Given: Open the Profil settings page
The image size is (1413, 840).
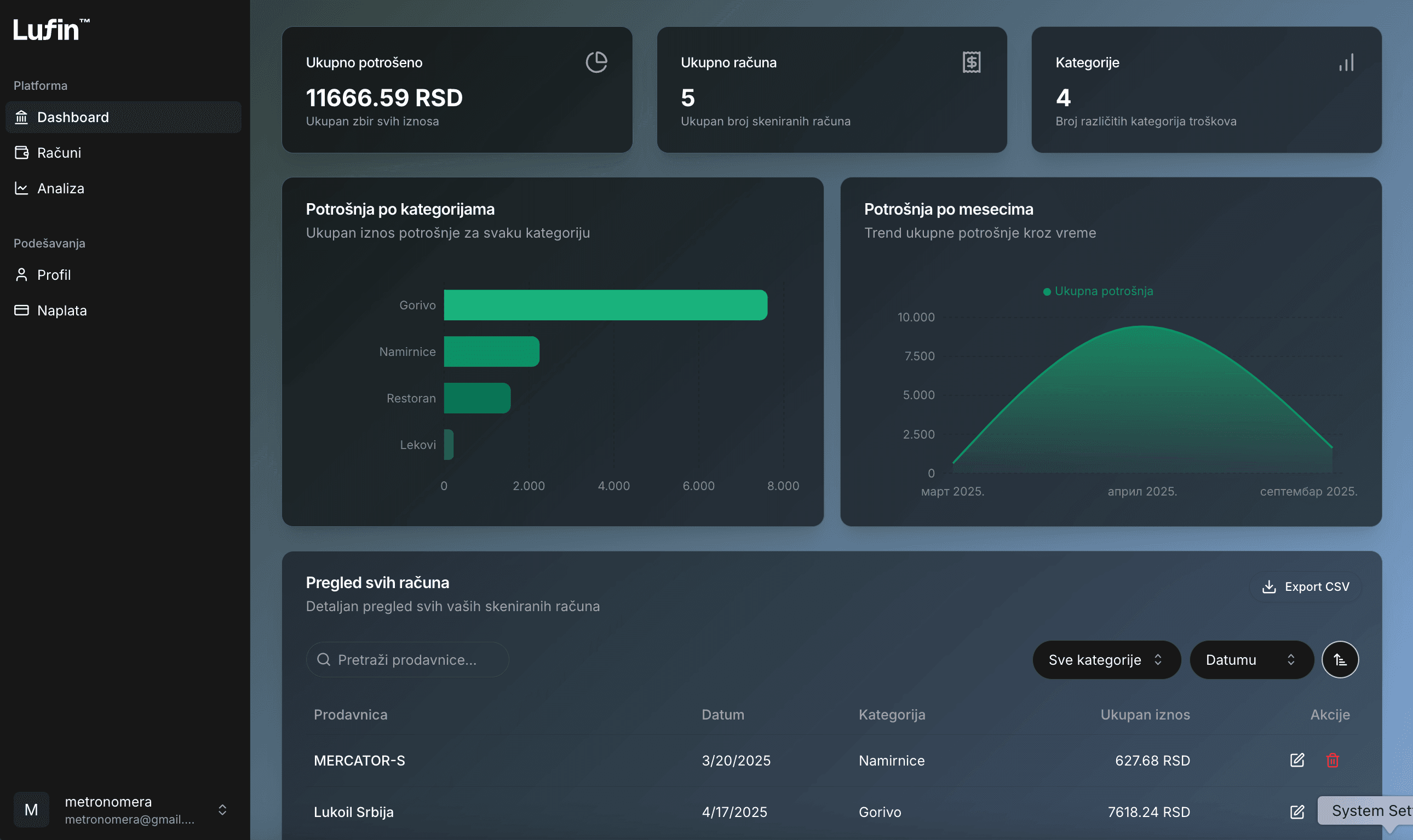Looking at the screenshot, I should pos(54,275).
